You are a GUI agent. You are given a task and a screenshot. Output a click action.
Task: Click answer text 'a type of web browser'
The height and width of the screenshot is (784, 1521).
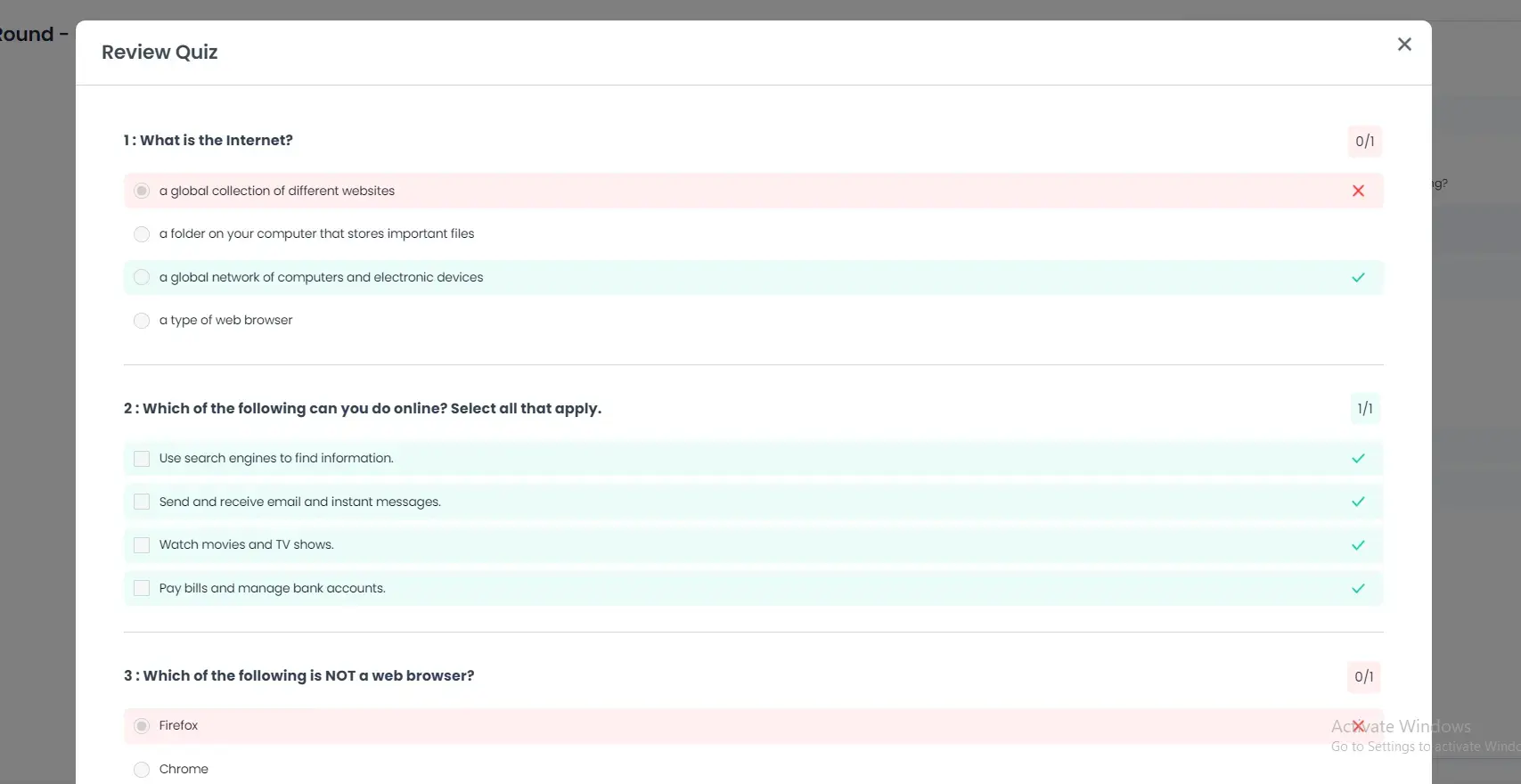coord(226,320)
